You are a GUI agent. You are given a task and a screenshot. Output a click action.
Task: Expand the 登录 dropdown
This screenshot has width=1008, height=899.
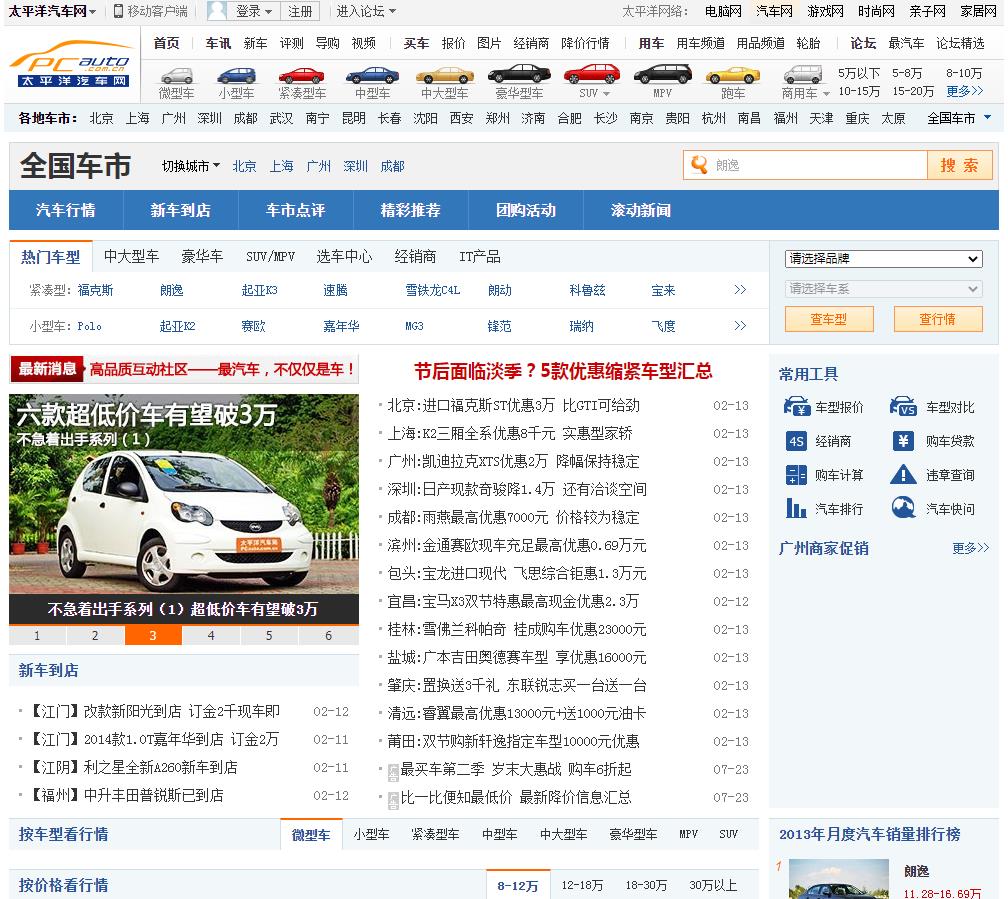click(x=254, y=11)
